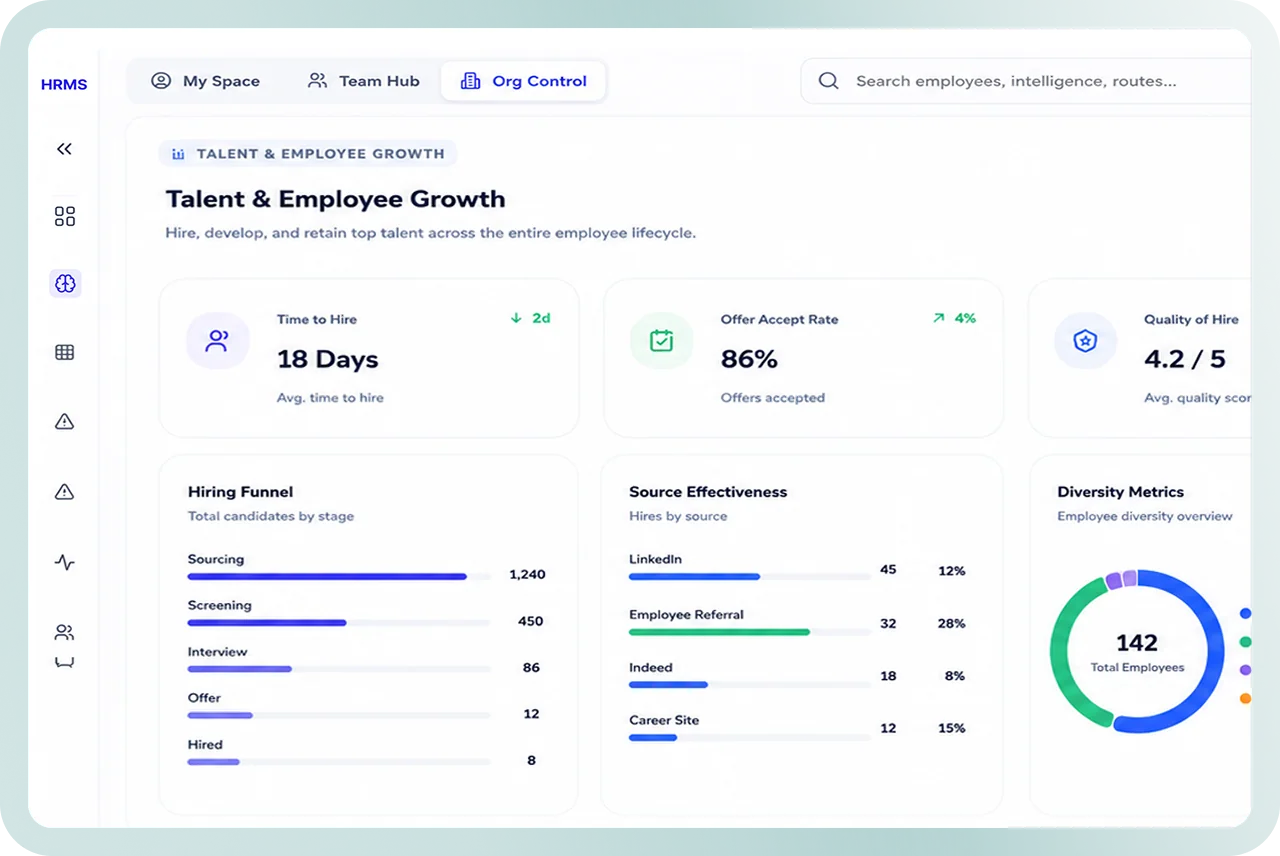Click the "Diversity Metrics" card title
This screenshot has height=856, width=1280.
click(1120, 492)
